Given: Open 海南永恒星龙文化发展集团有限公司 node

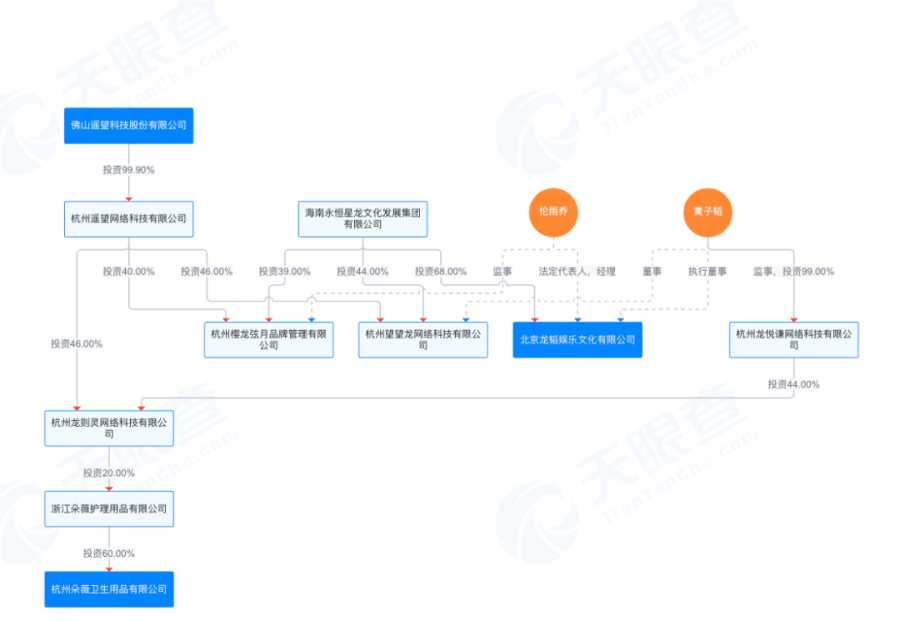Looking at the screenshot, I should click(362, 219).
